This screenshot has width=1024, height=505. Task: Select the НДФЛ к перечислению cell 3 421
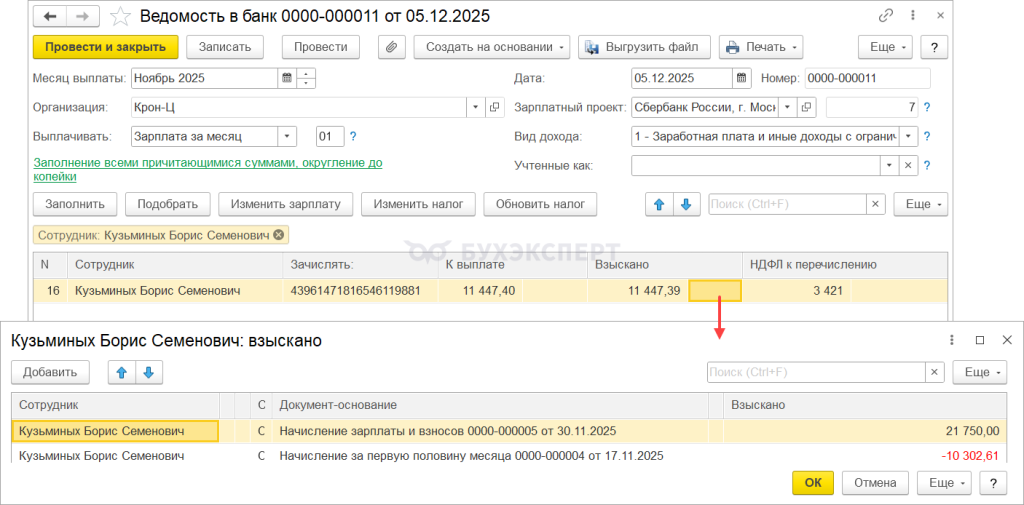(797, 291)
